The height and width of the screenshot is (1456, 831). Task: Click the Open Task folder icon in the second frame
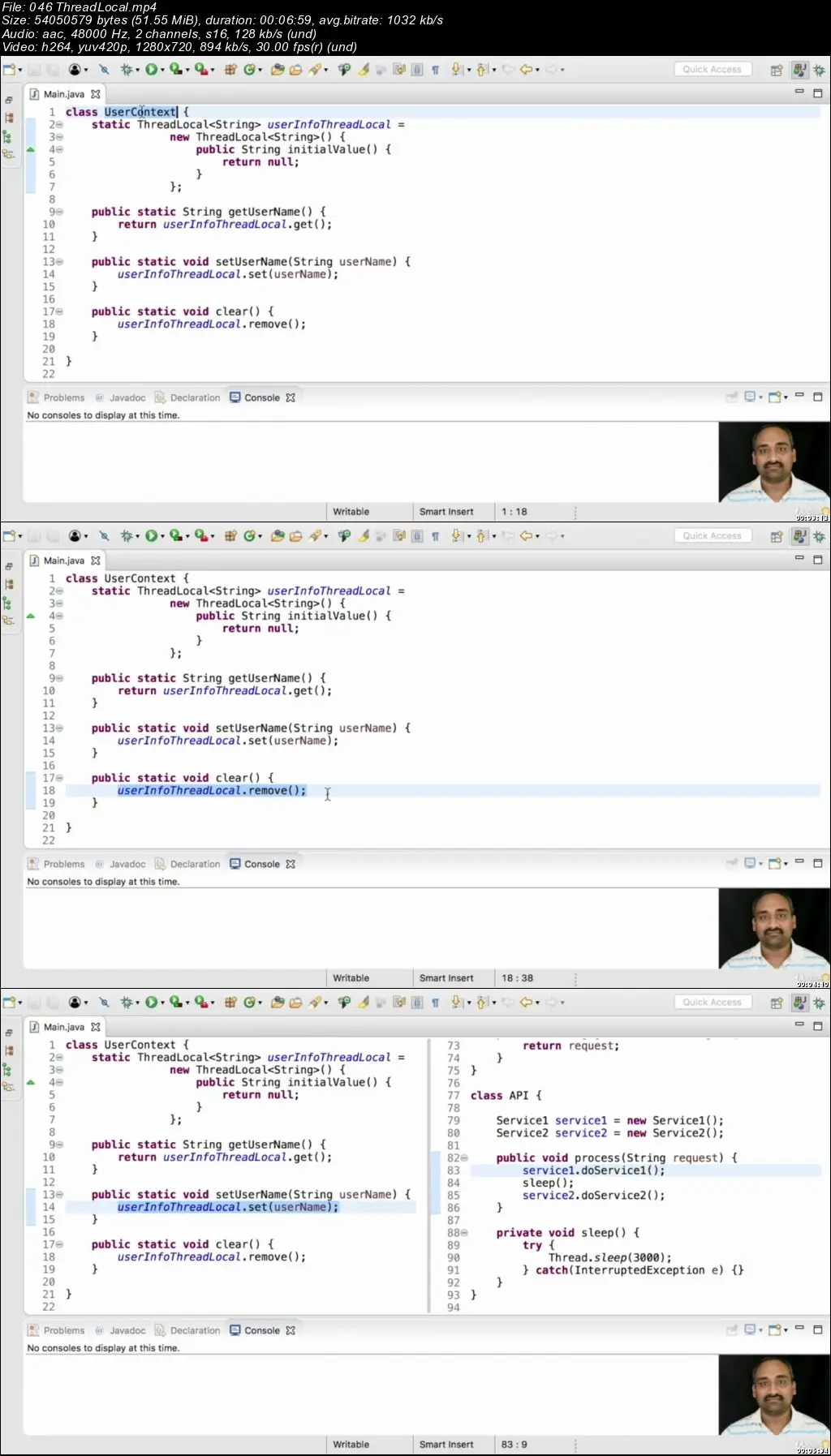295,536
